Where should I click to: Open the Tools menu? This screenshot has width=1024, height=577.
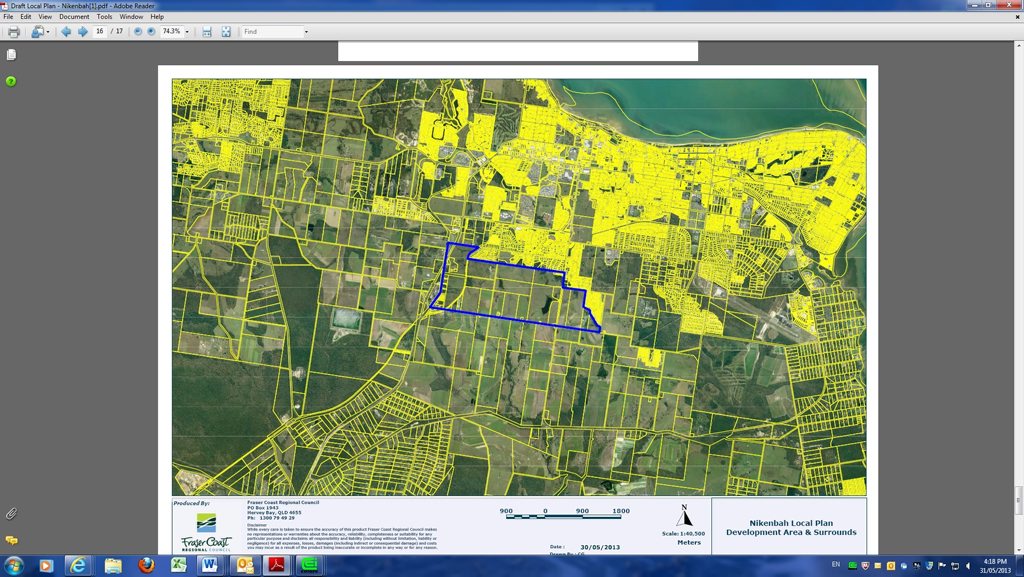coord(104,17)
